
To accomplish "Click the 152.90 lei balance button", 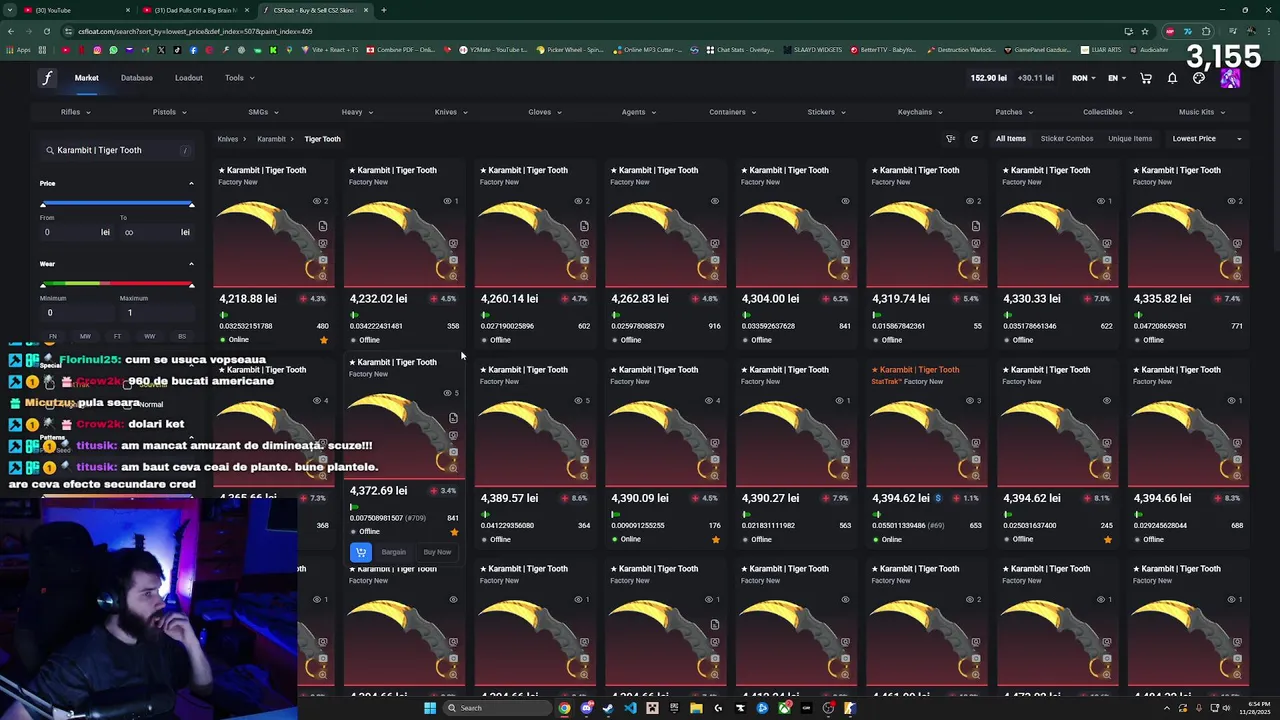I will click(988, 78).
